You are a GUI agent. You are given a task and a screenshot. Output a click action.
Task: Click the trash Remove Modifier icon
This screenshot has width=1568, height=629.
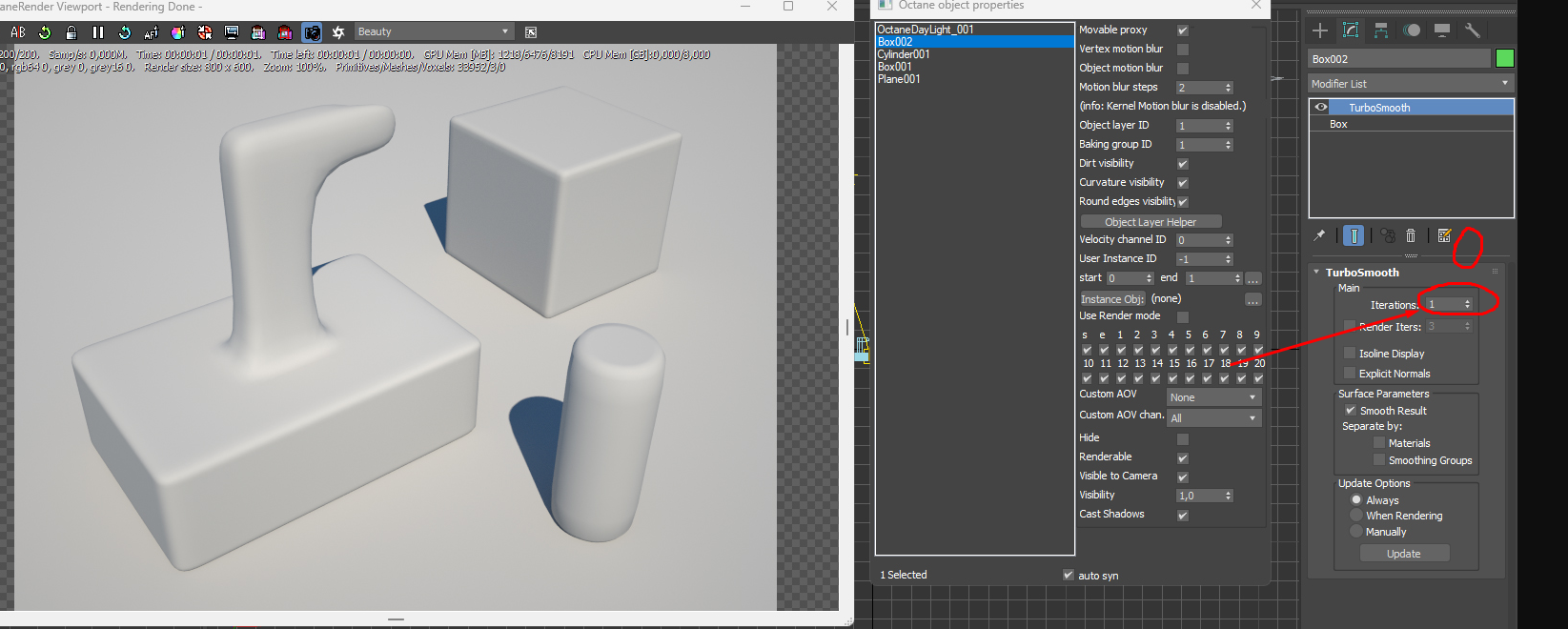tap(1411, 235)
